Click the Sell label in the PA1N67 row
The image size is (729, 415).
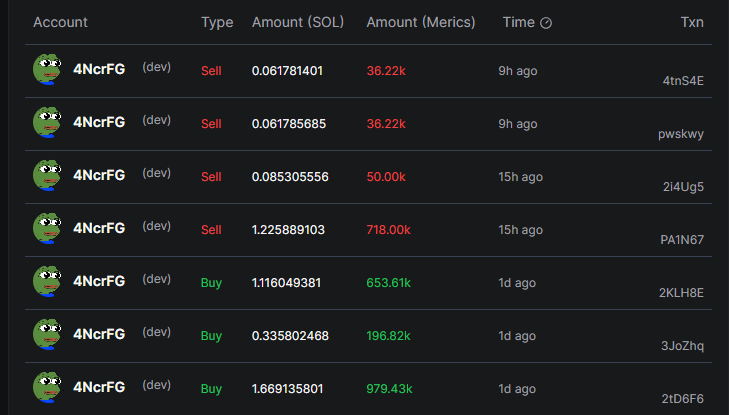(211, 230)
